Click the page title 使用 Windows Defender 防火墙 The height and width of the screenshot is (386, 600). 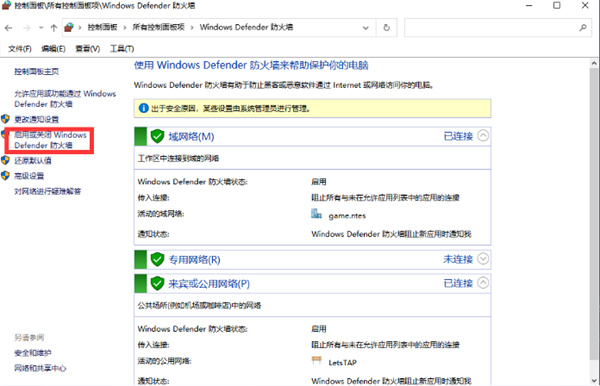[x=251, y=65]
